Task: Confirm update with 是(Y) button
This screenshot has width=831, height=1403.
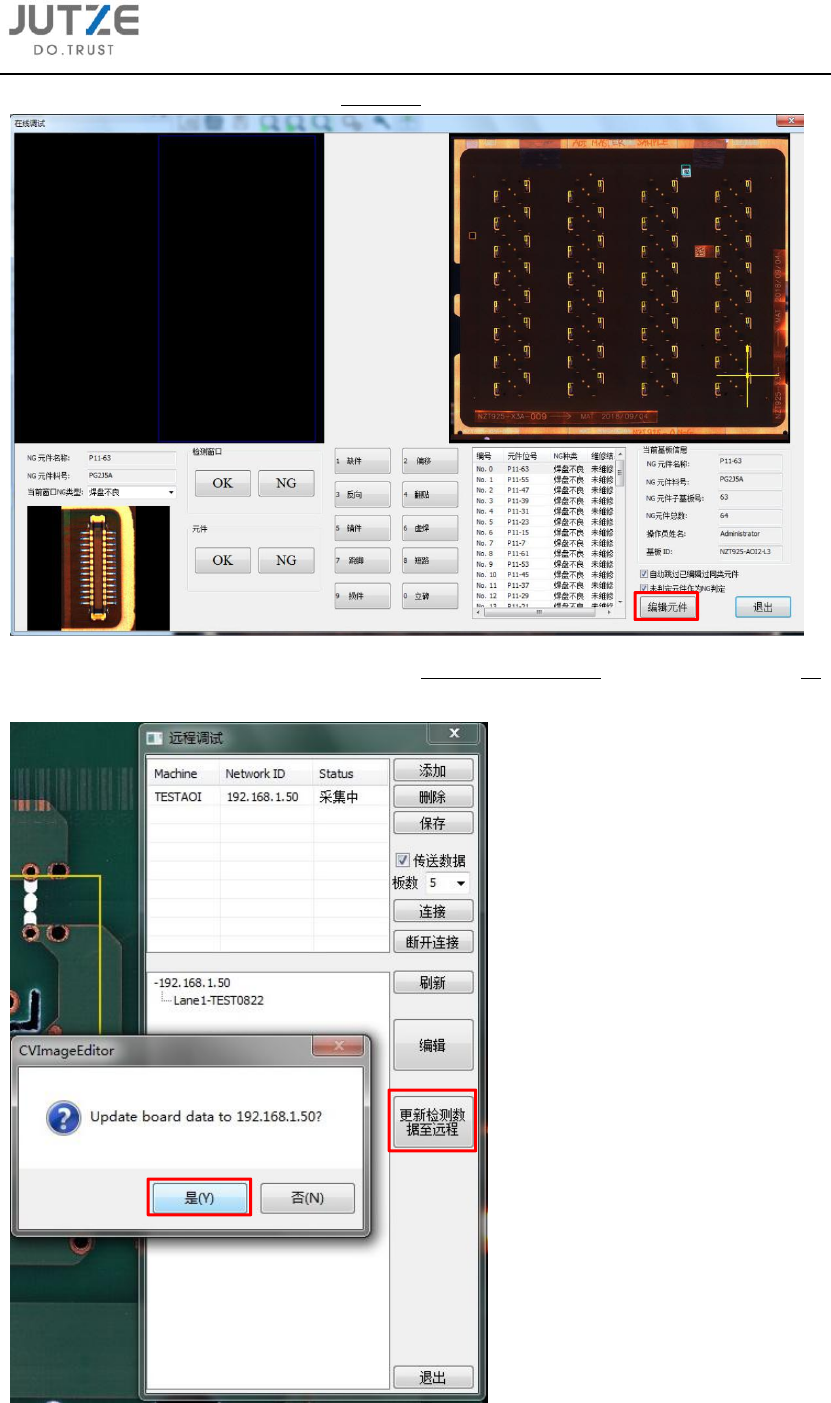Action: click(199, 1198)
